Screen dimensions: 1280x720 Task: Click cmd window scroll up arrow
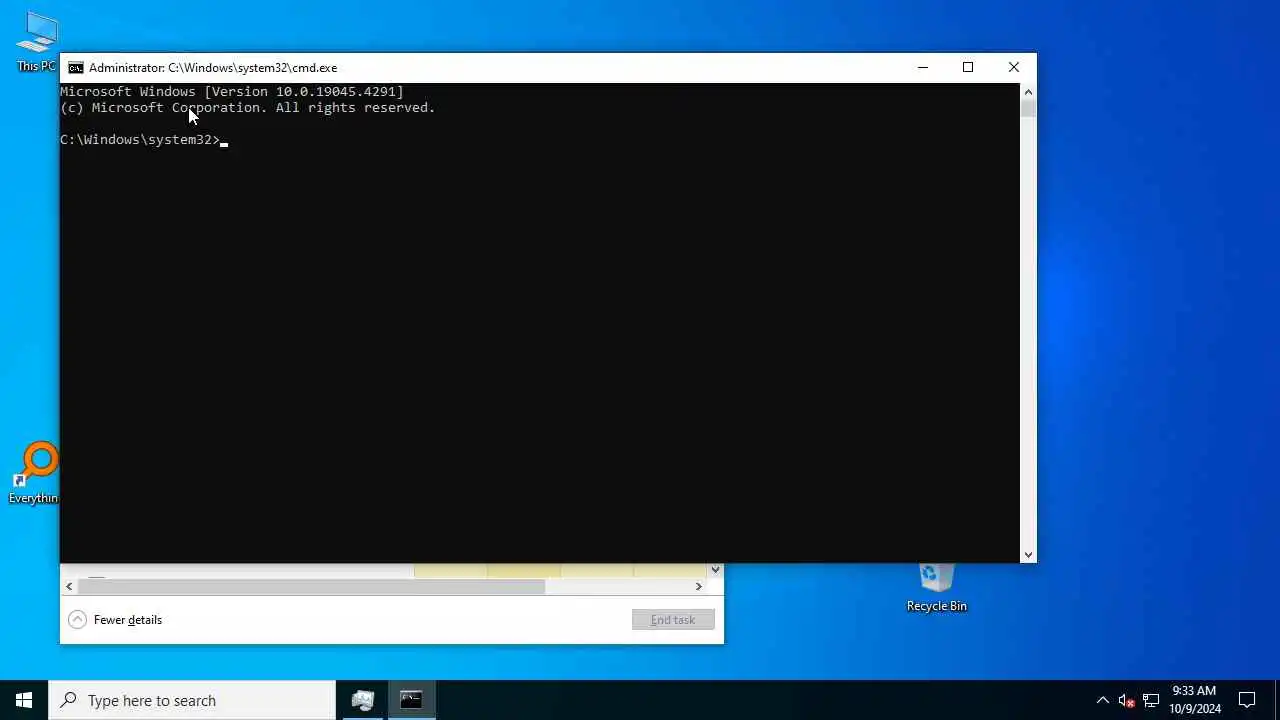coord(1028,92)
